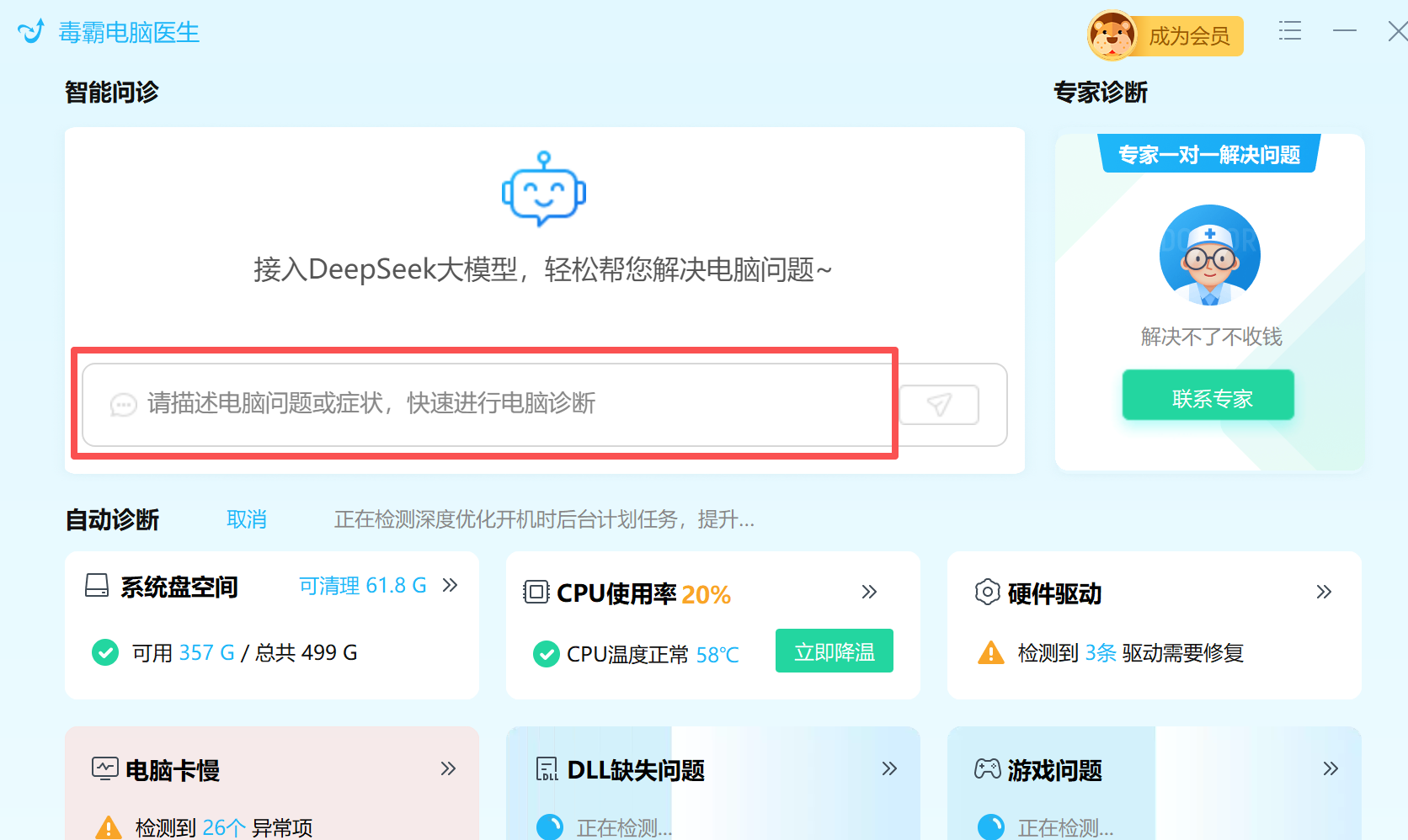
Task: Click 成为会员 membership button
Action: (1189, 36)
